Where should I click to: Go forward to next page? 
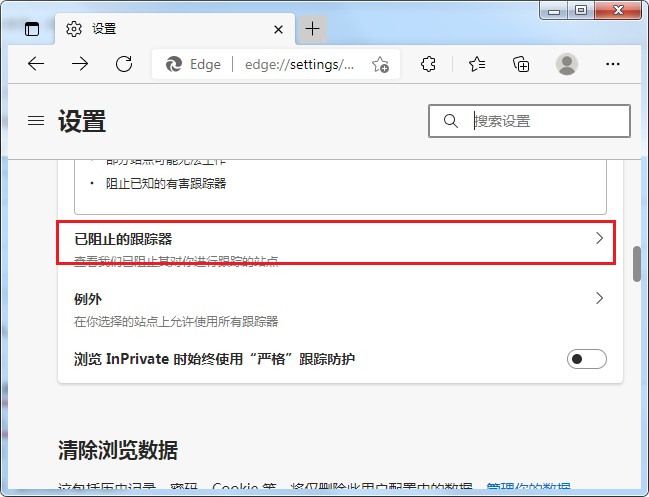(80, 64)
